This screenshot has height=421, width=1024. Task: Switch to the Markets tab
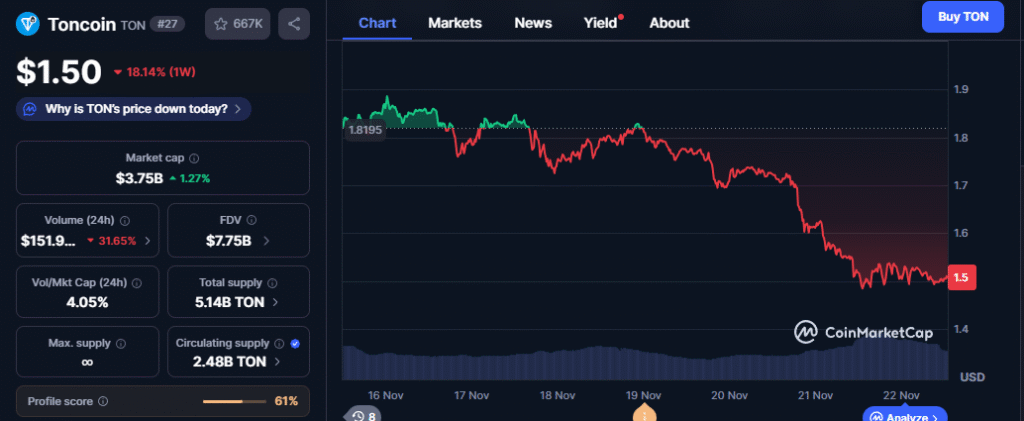point(454,22)
